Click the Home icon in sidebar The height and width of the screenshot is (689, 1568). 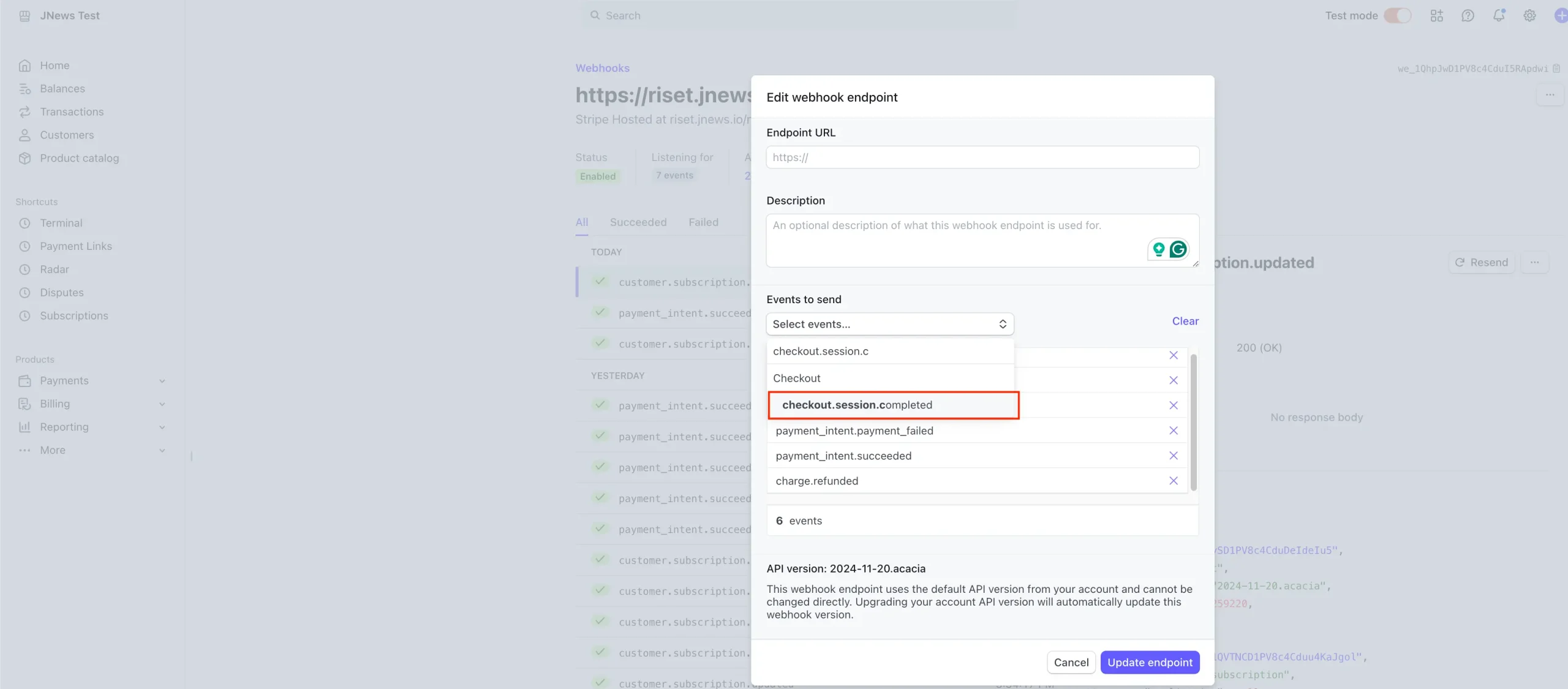click(x=24, y=66)
